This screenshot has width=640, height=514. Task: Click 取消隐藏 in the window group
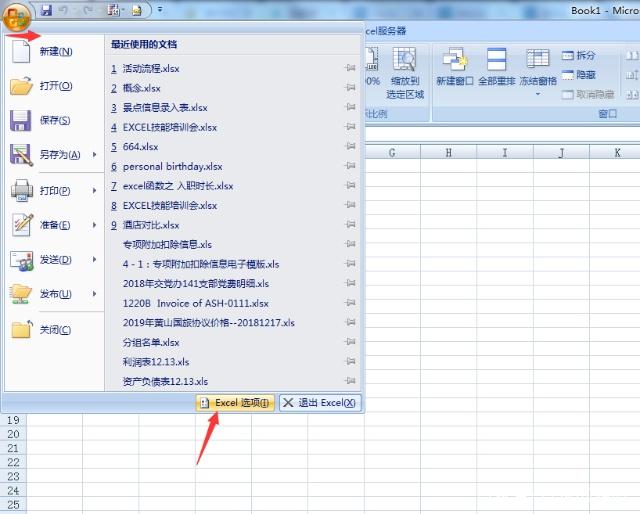(588, 95)
